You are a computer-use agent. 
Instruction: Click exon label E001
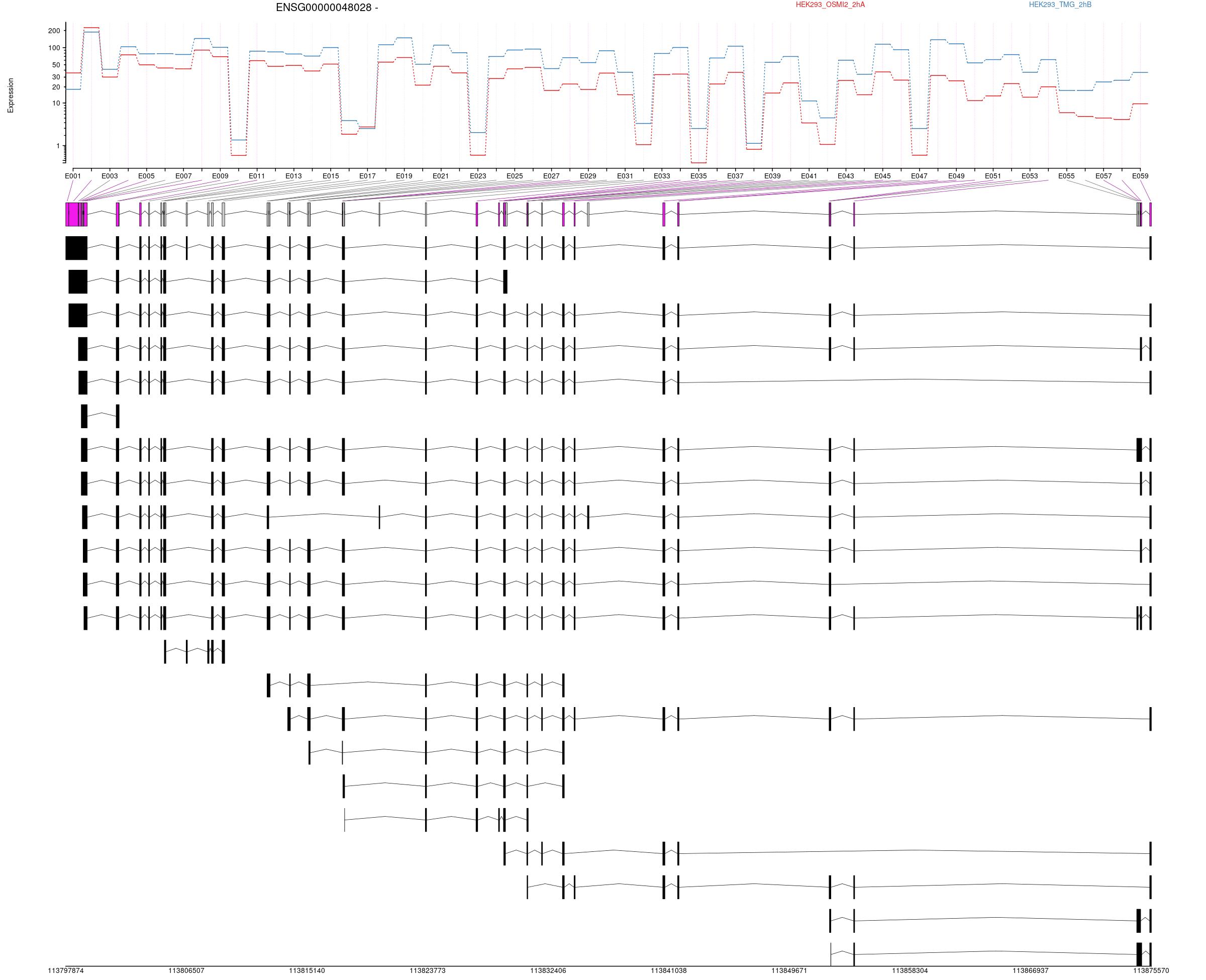[73, 176]
